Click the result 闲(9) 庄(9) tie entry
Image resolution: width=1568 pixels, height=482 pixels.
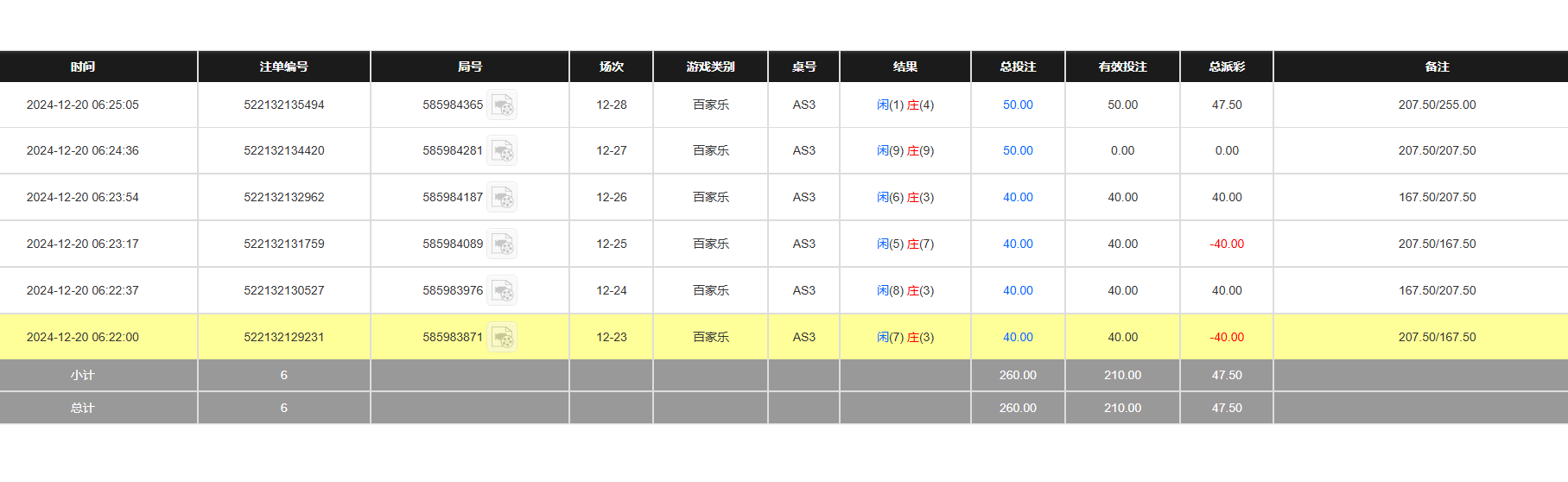[x=905, y=150]
